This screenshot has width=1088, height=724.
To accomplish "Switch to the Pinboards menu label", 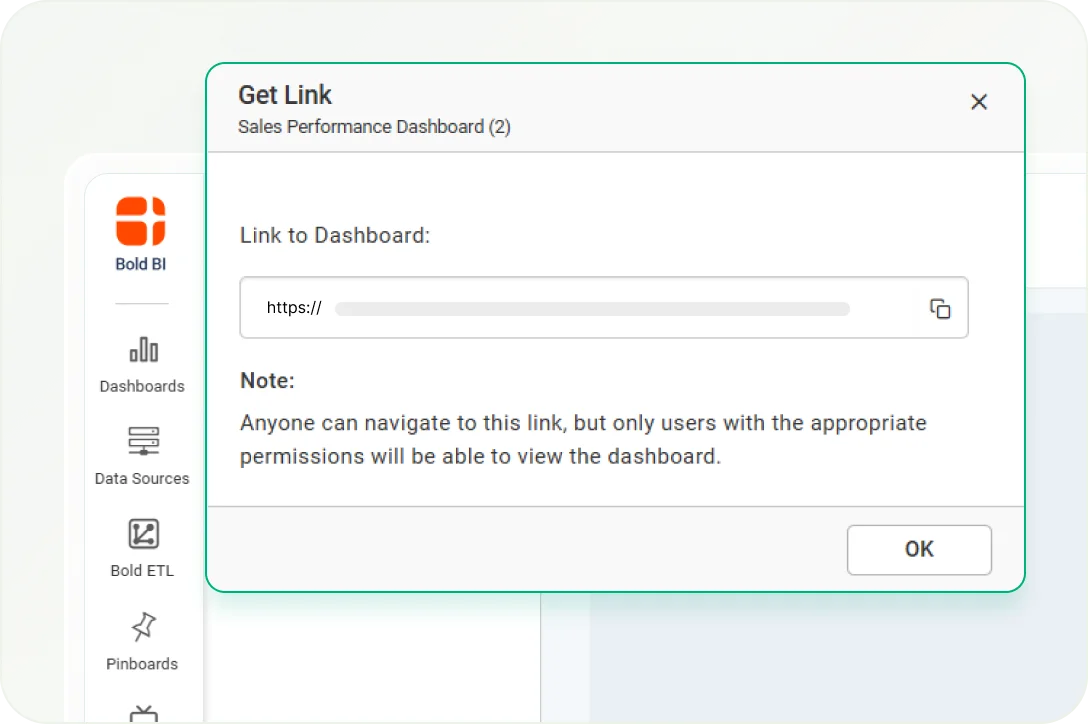I will tap(142, 664).
